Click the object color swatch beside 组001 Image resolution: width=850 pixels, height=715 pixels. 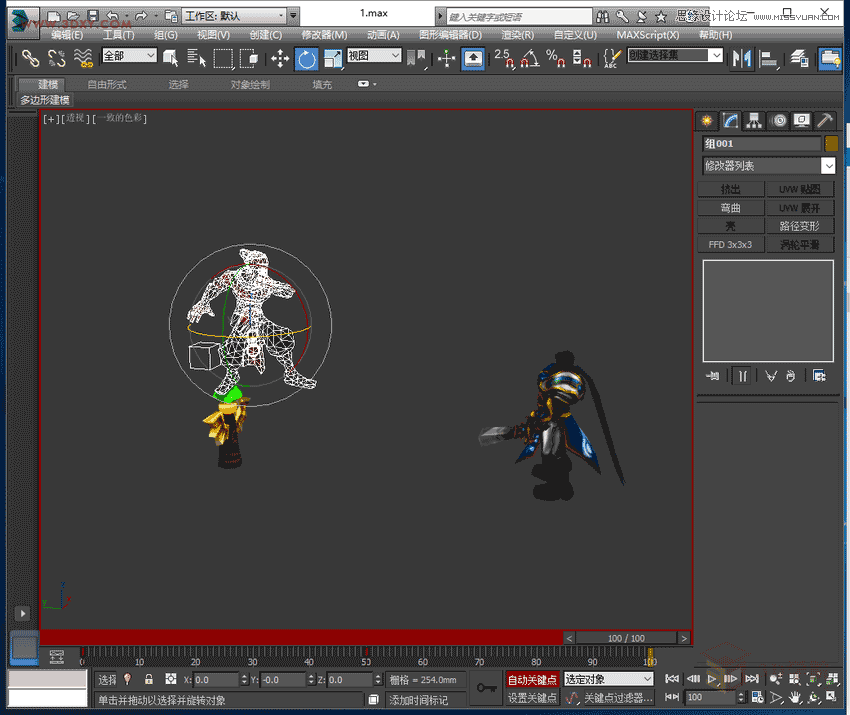(x=831, y=144)
